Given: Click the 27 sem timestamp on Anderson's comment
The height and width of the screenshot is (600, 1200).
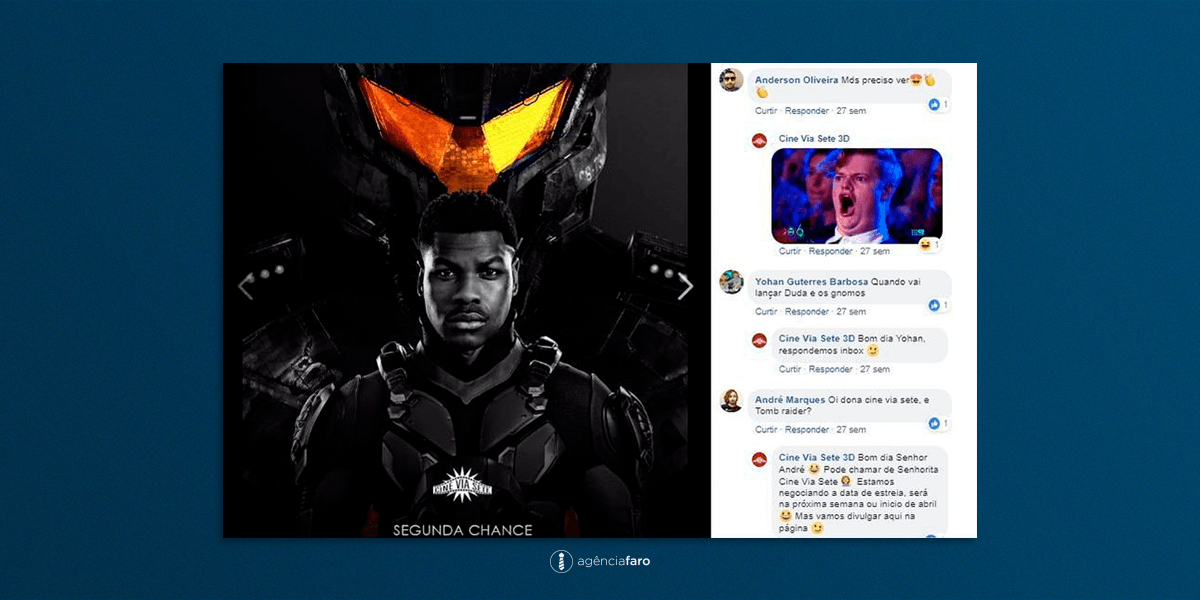Looking at the screenshot, I should click(851, 111).
